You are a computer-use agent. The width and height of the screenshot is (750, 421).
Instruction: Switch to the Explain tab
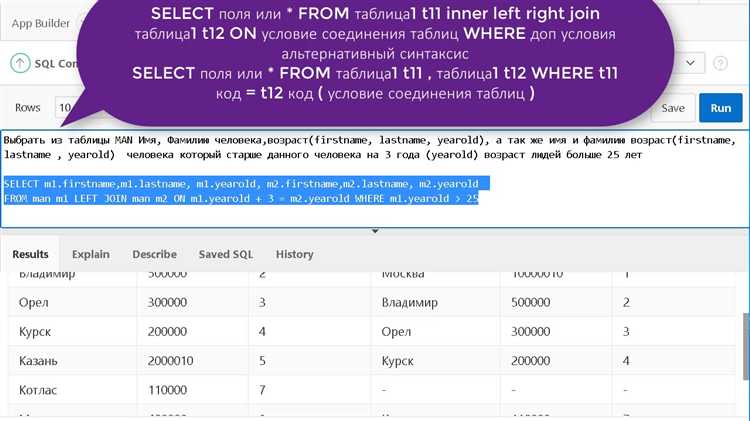90,254
